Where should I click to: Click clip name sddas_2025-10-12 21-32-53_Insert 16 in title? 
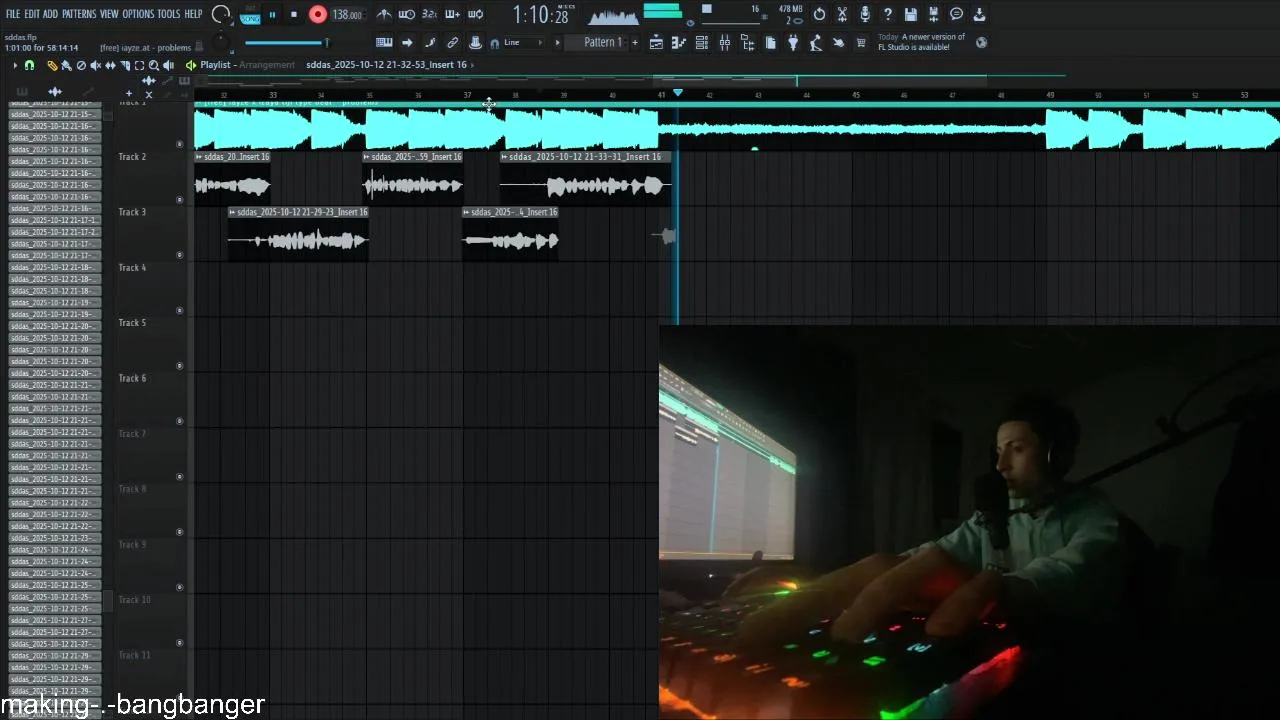pyautogui.click(x=386, y=65)
